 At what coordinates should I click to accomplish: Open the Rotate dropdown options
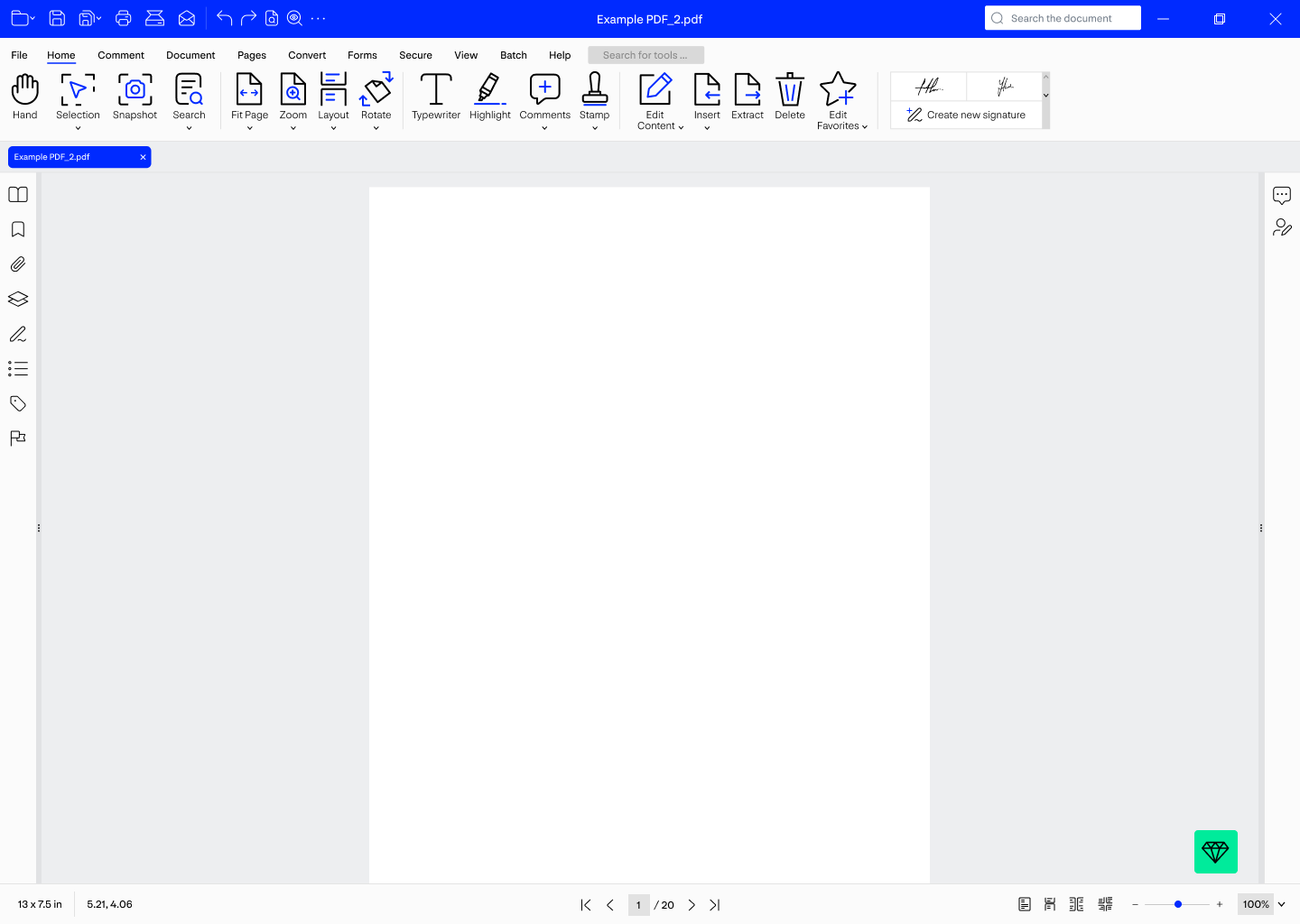pyautogui.click(x=376, y=128)
